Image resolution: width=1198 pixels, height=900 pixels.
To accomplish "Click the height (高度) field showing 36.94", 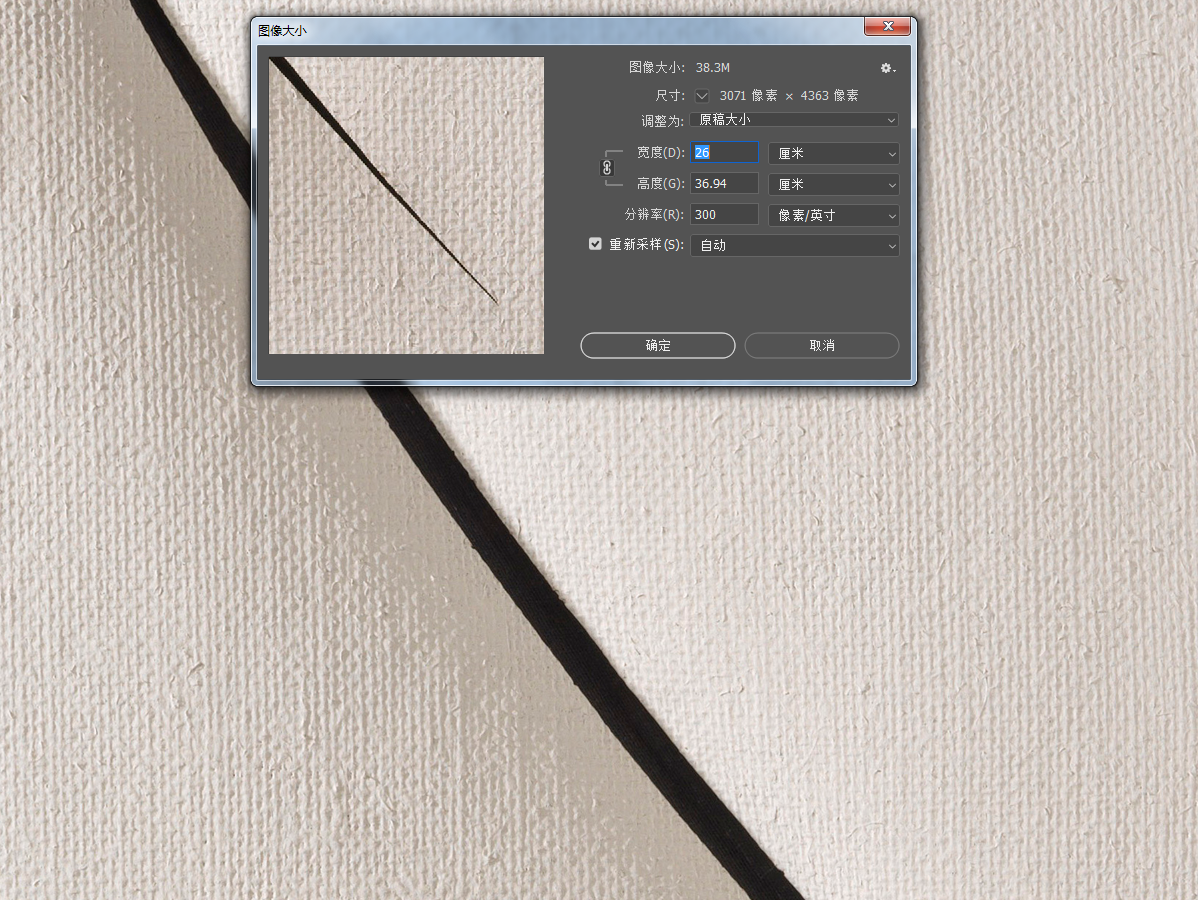I will (x=724, y=183).
